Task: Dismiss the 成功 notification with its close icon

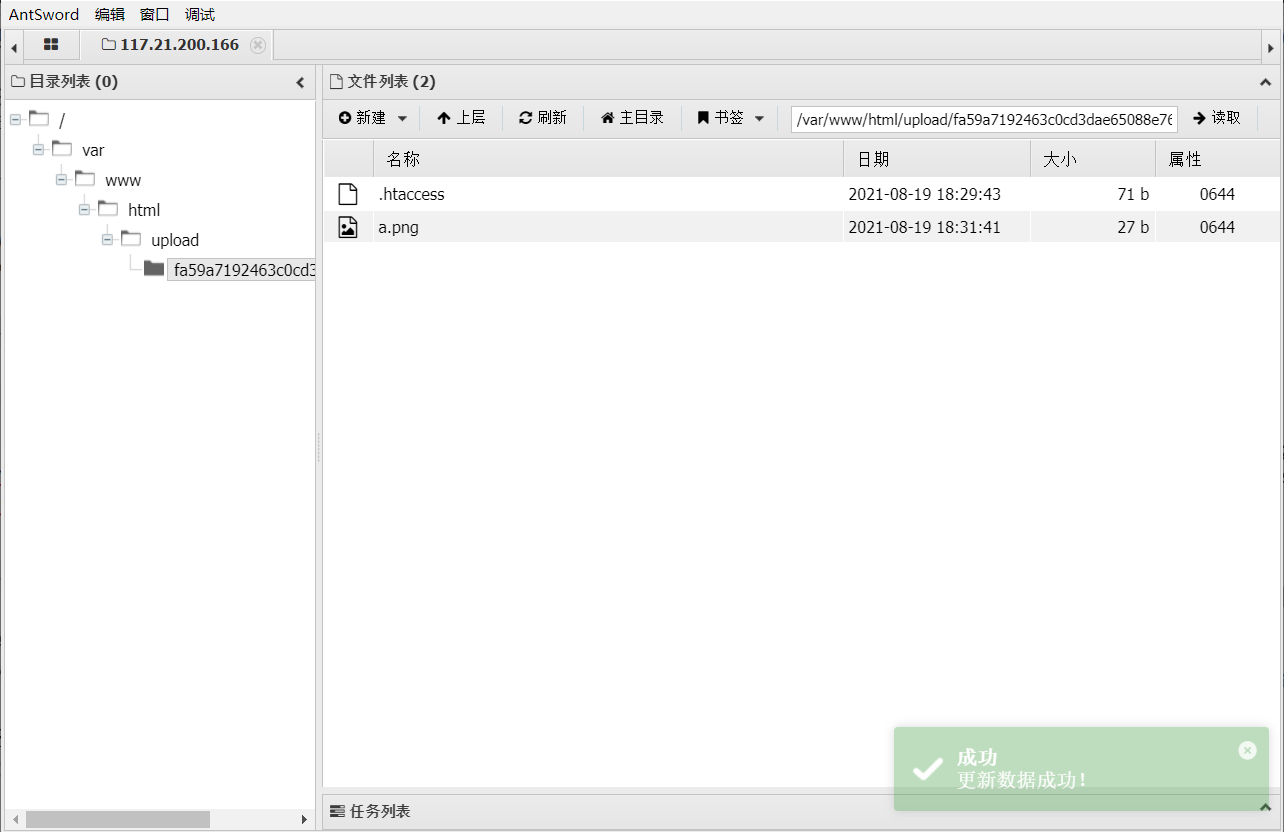Action: click(x=1247, y=750)
